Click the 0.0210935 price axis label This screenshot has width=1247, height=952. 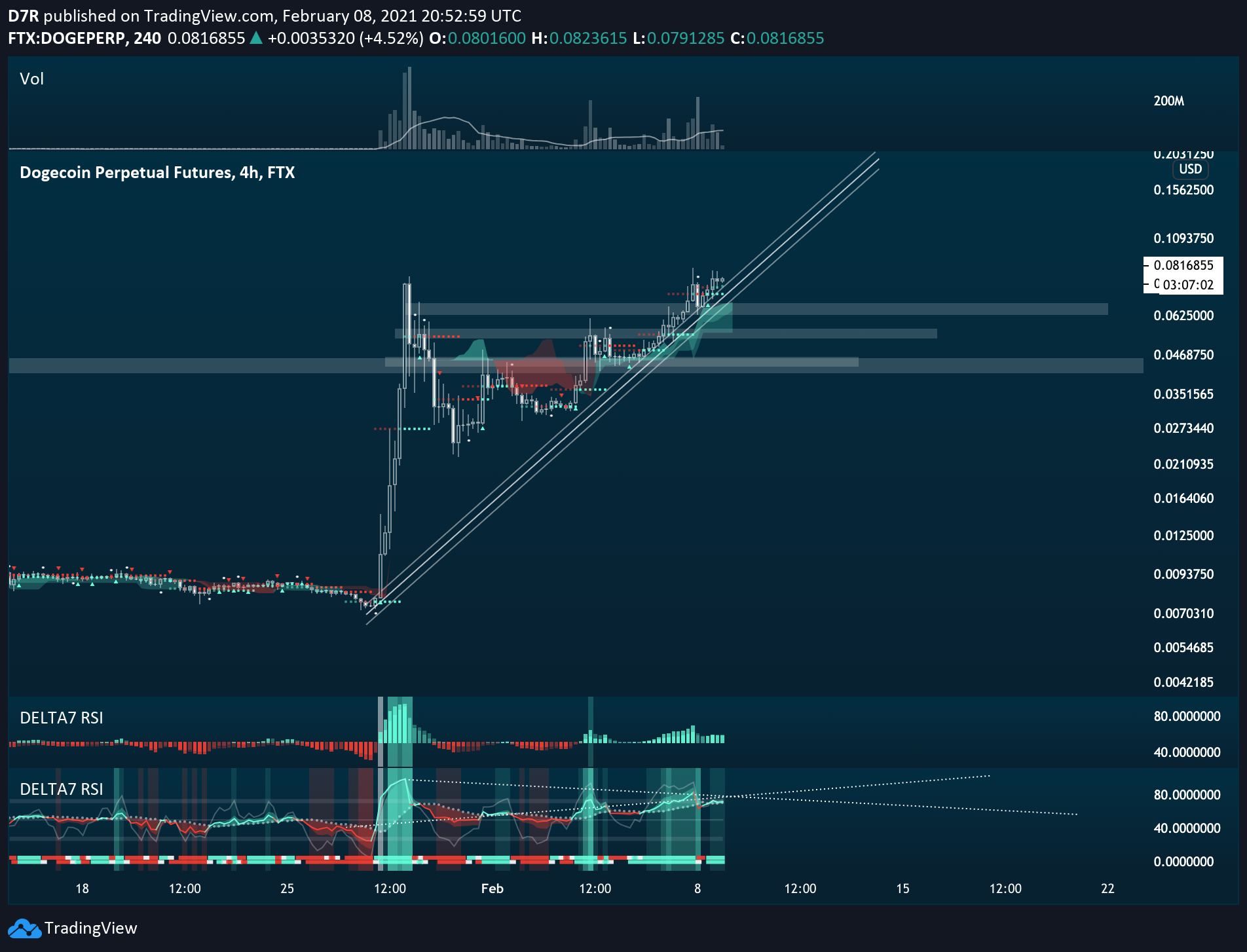click(x=1183, y=464)
